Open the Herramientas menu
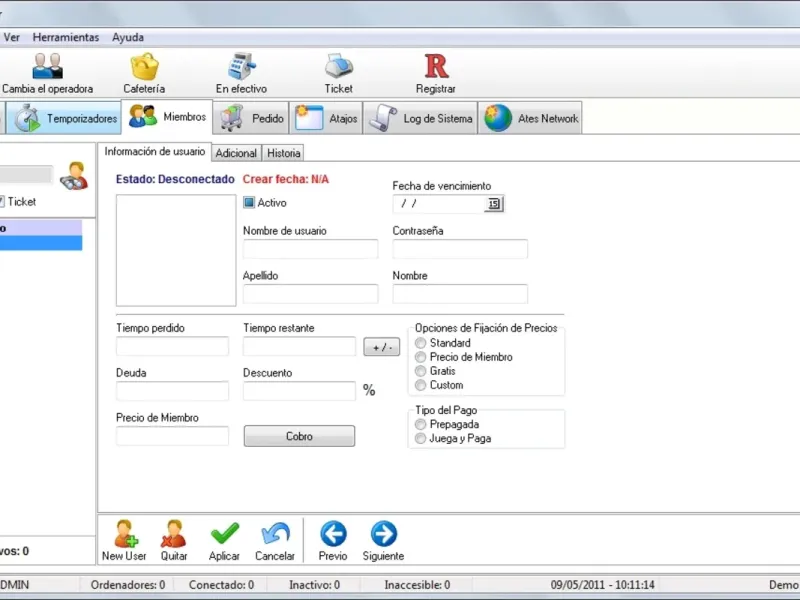Viewport: 800px width, 600px height. [x=66, y=37]
